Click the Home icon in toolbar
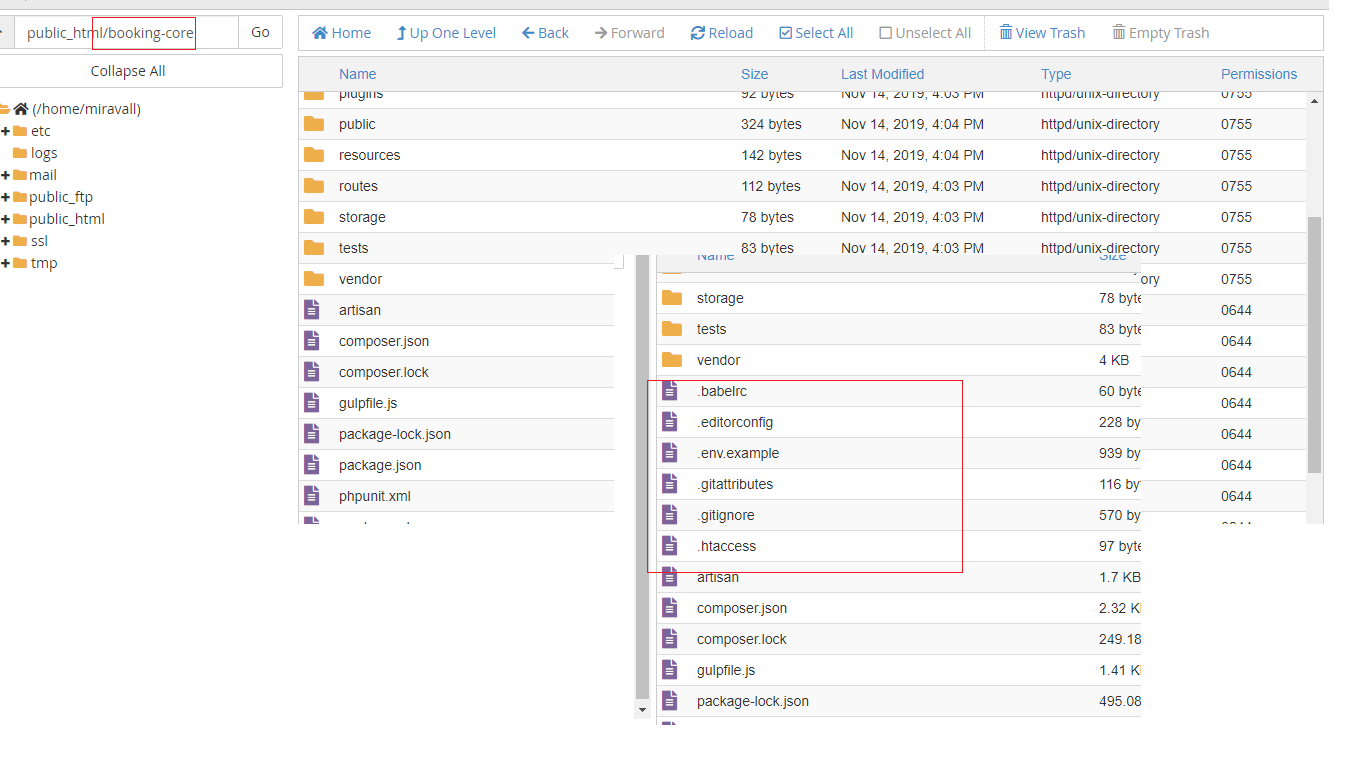The height and width of the screenshot is (761, 1366). 320,33
